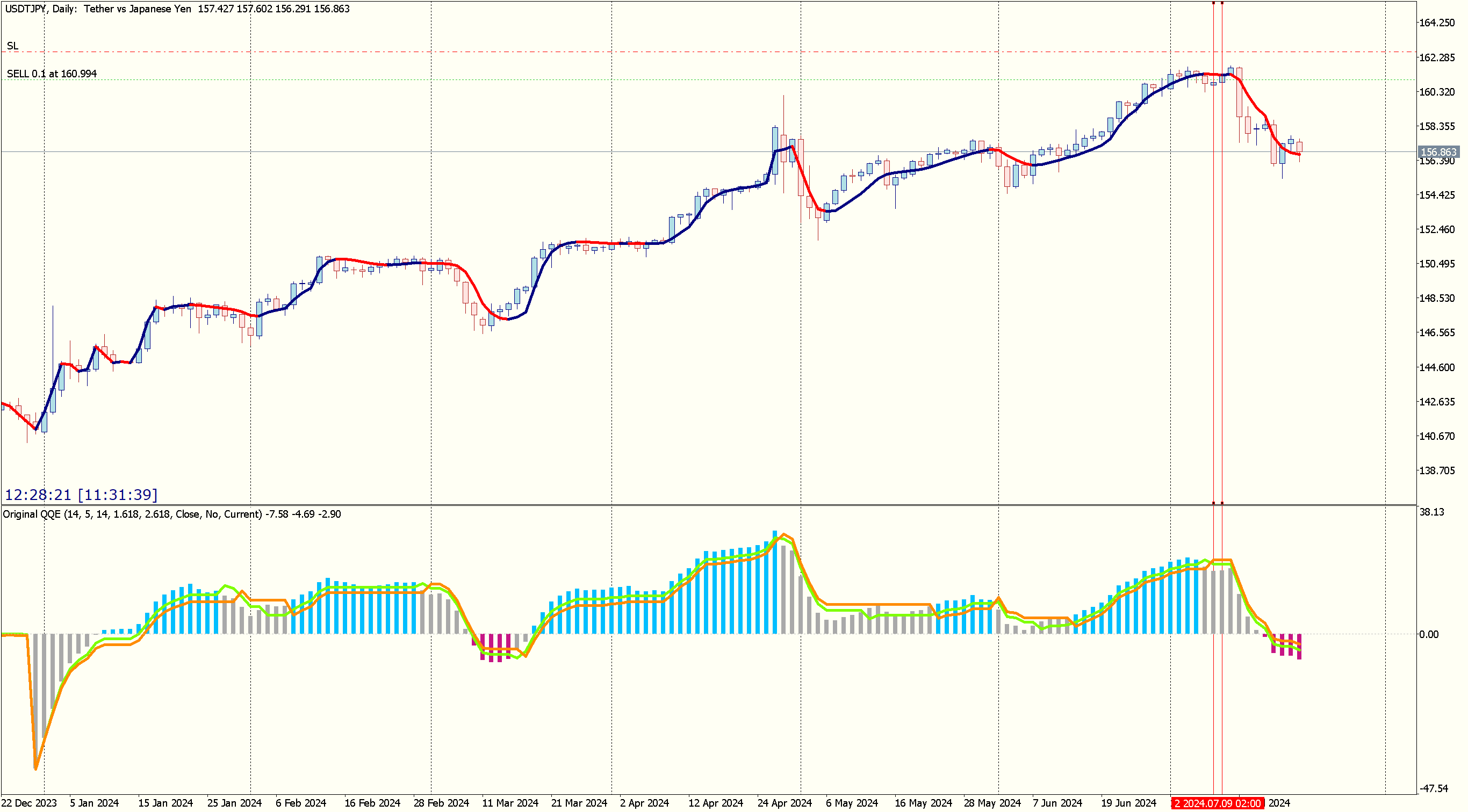Click the SL stop-loss line label

(12, 46)
